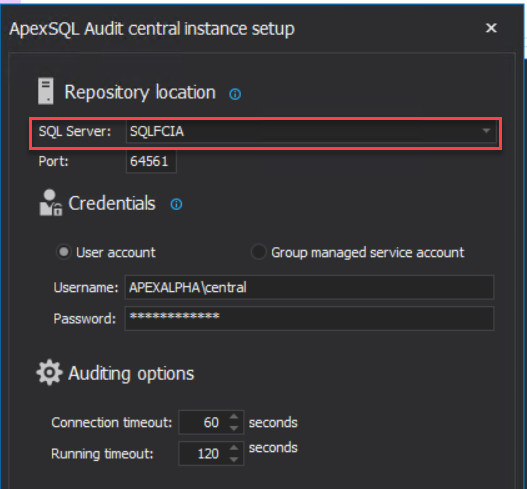
Task: Click the Running timeout value 120
Action: click(208, 454)
